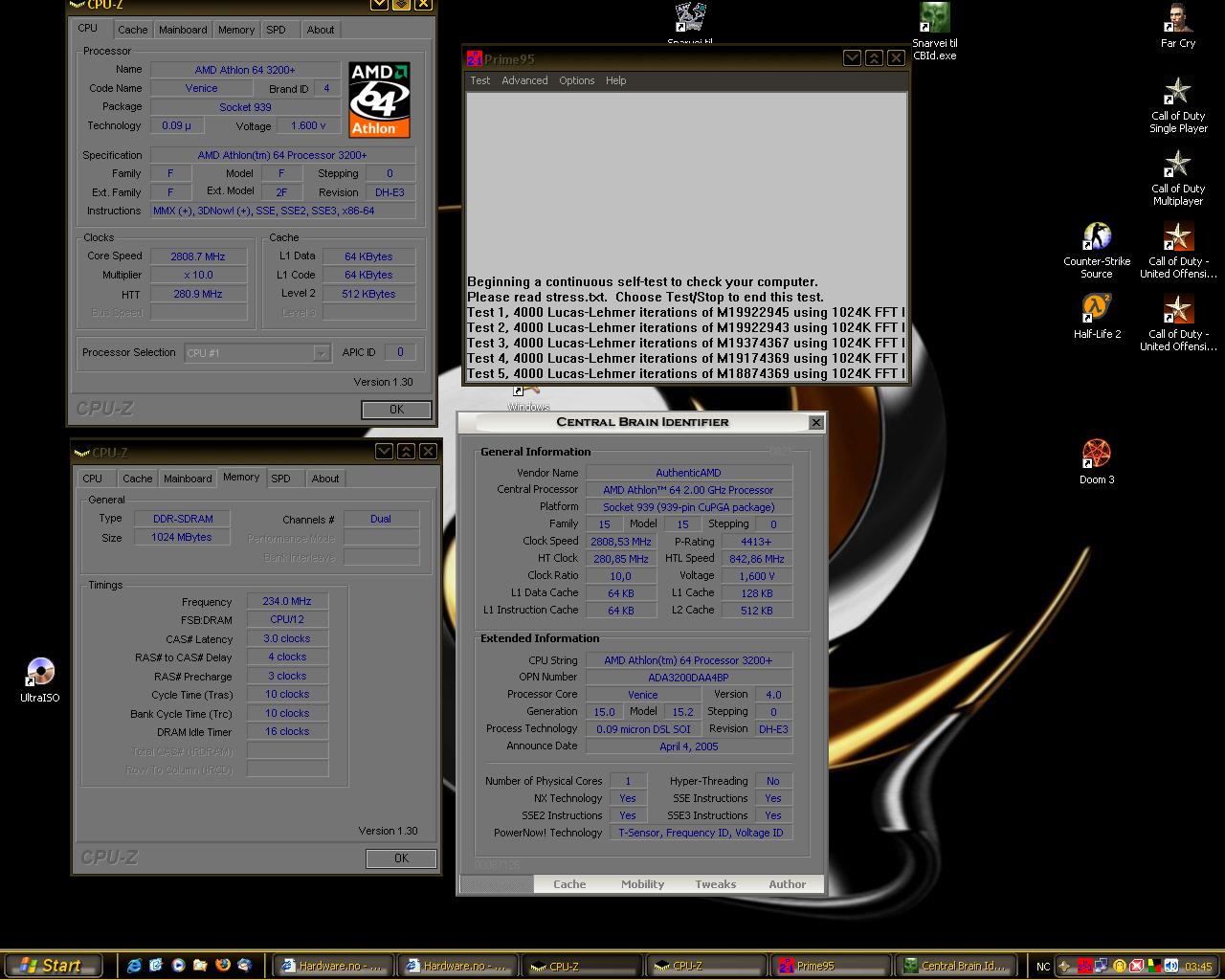Click the Show Desktop quick launch icon
Image resolution: width=1225 pixels, height=980 pixels.
[x=155, y=966]
